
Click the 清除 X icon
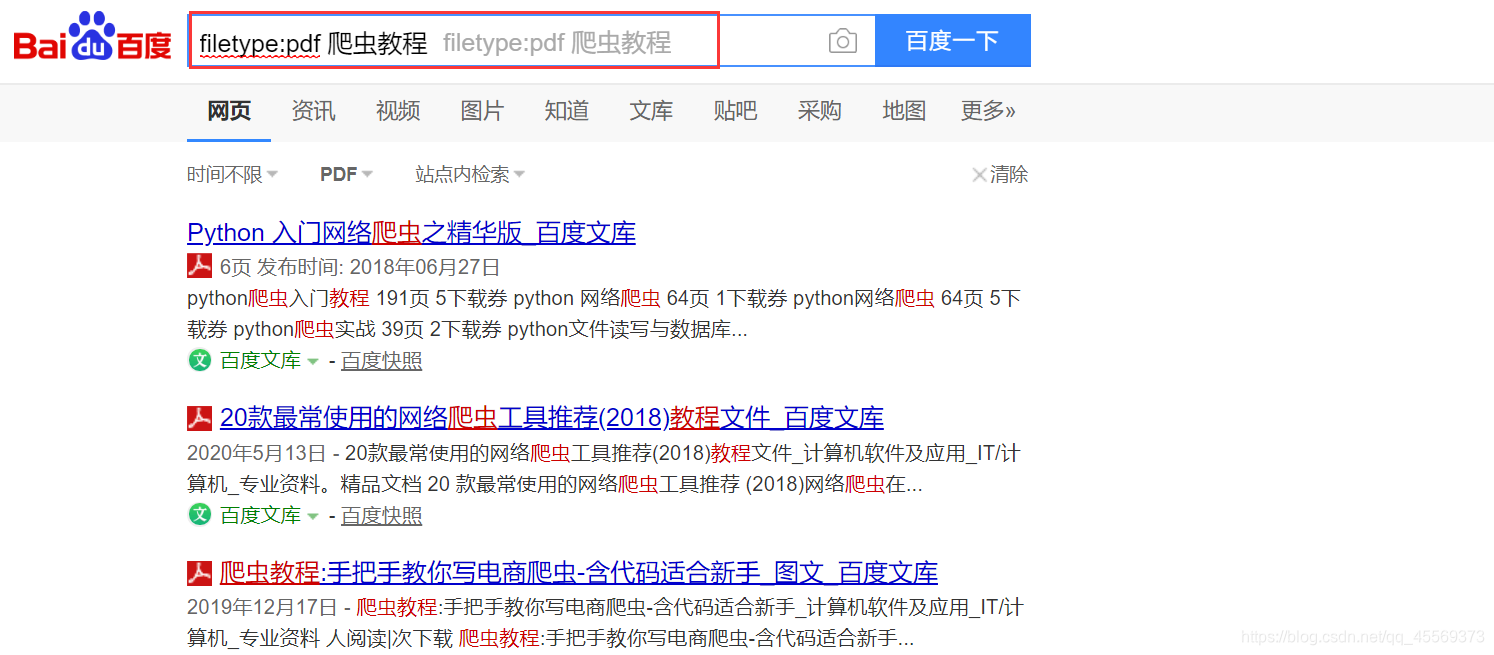tap(979, 175)
